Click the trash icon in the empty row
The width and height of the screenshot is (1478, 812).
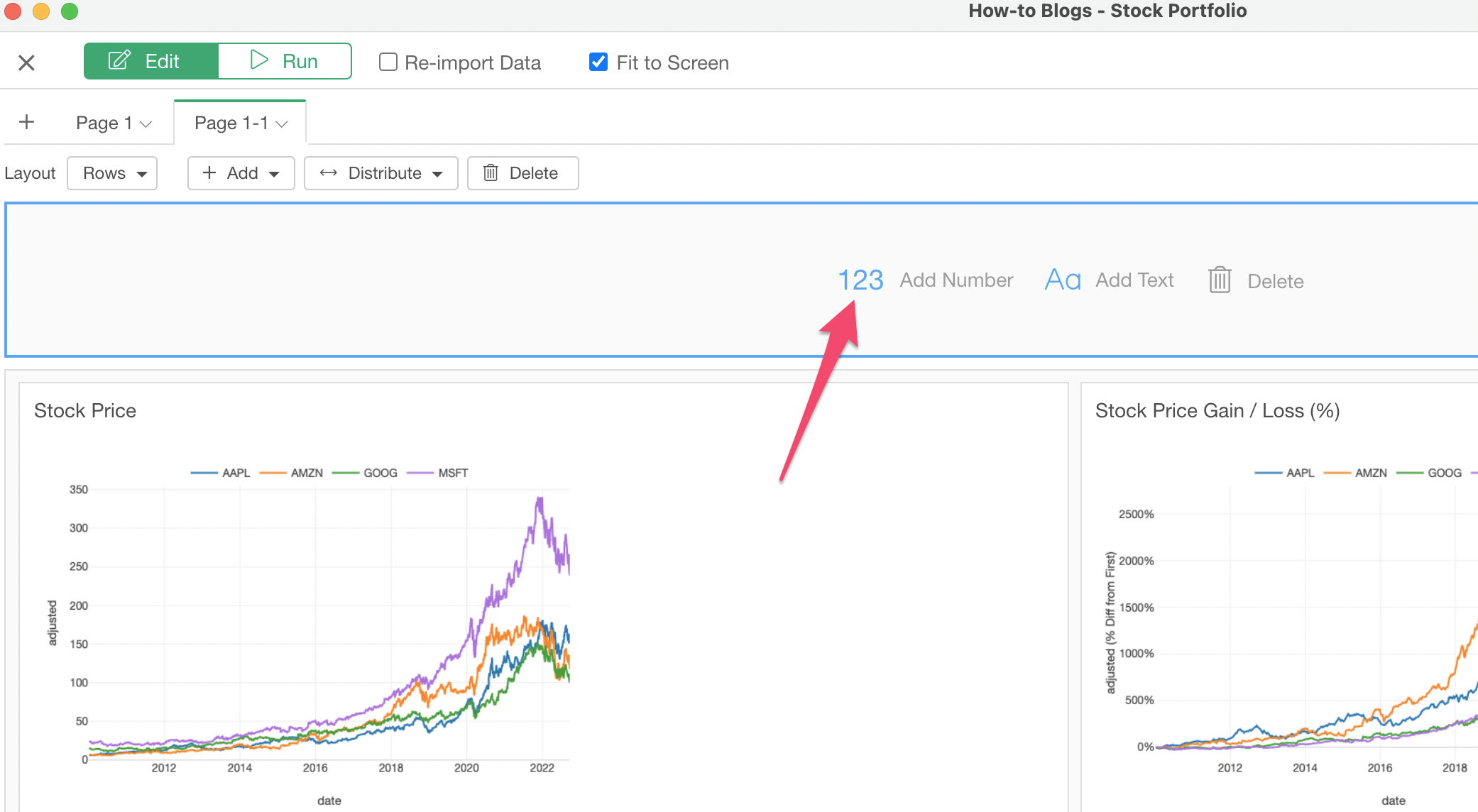pyautogui.click(x=1220, y=280)
